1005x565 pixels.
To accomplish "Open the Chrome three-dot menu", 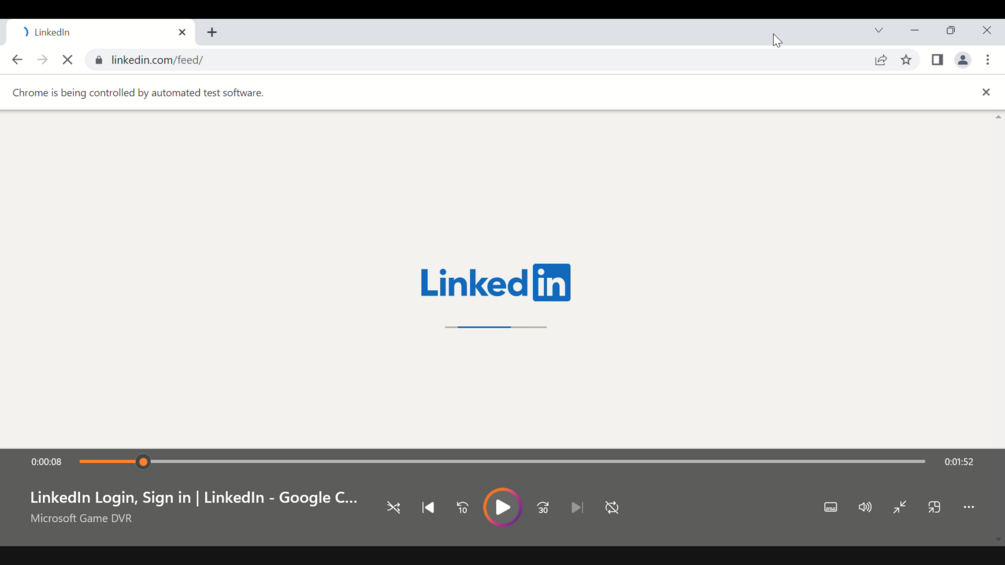I will click(988, 60).
